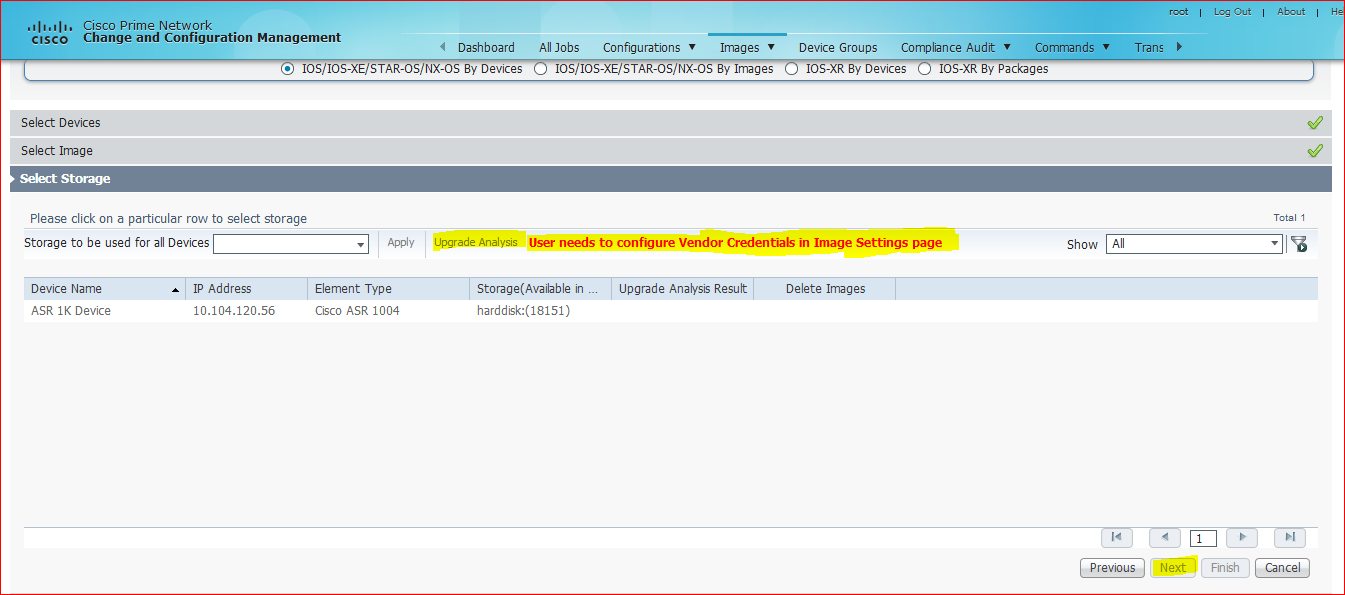Viewport: 1345px width, 595px height.
Task: Sort by Device Name arrow
Action: pos(176,289)
